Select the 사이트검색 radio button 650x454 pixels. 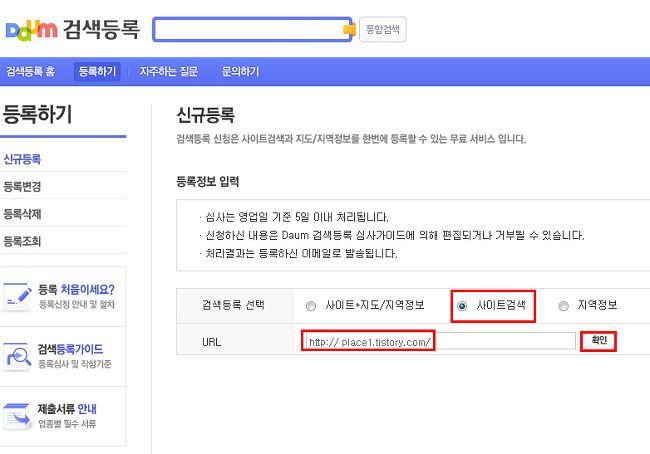point(462,306)
